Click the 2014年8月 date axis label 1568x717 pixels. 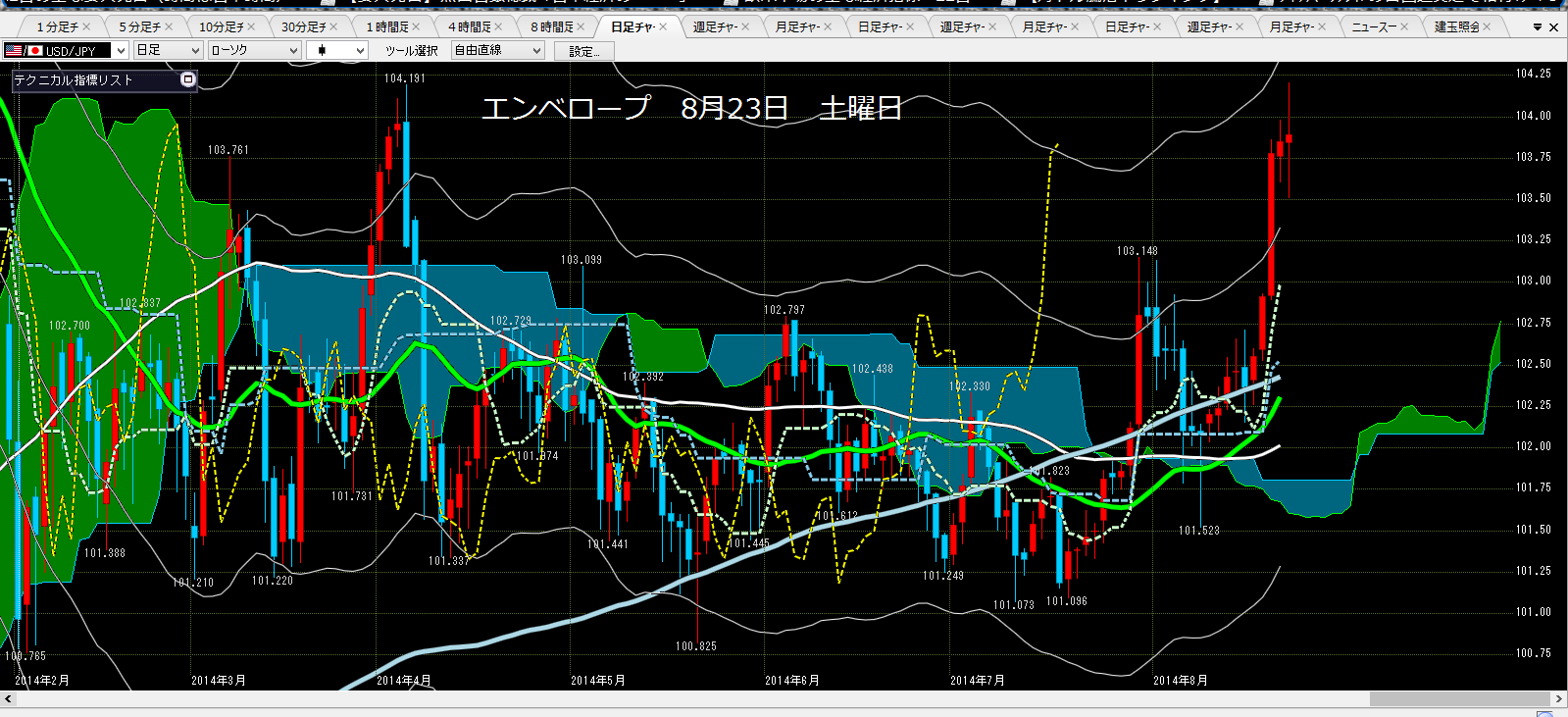[x=1180, y=681]
